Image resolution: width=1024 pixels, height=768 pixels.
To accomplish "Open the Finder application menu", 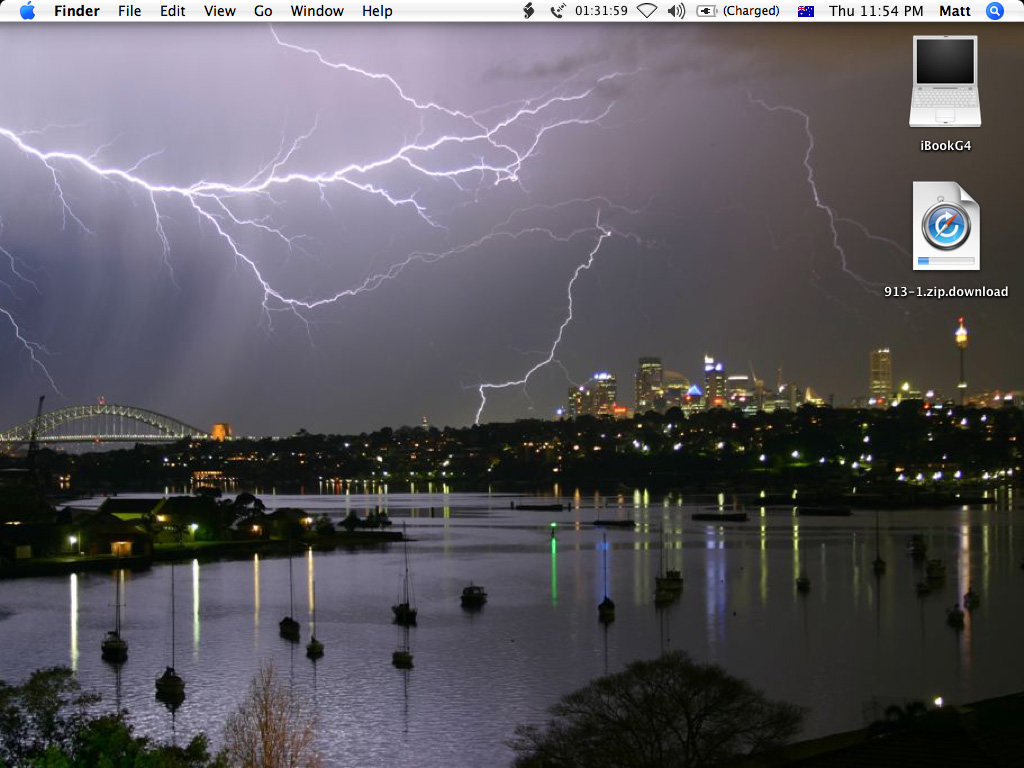I will click(x=76, y=11).
